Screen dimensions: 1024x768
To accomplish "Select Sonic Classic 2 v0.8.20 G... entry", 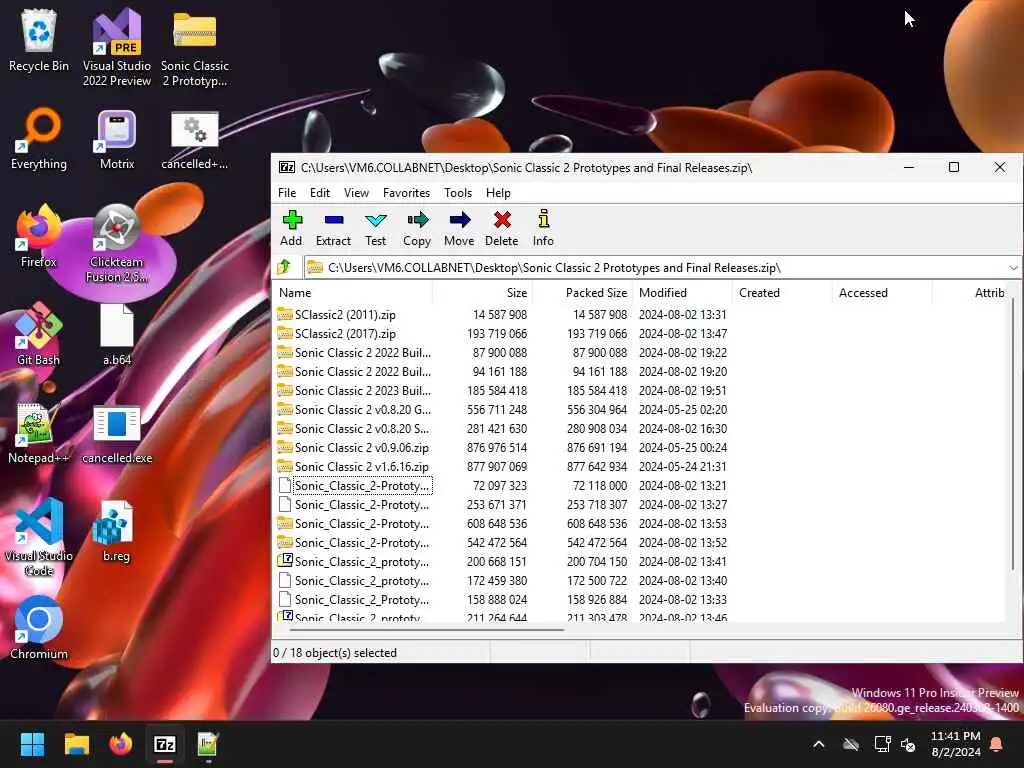I will click(x=502, y=409).
